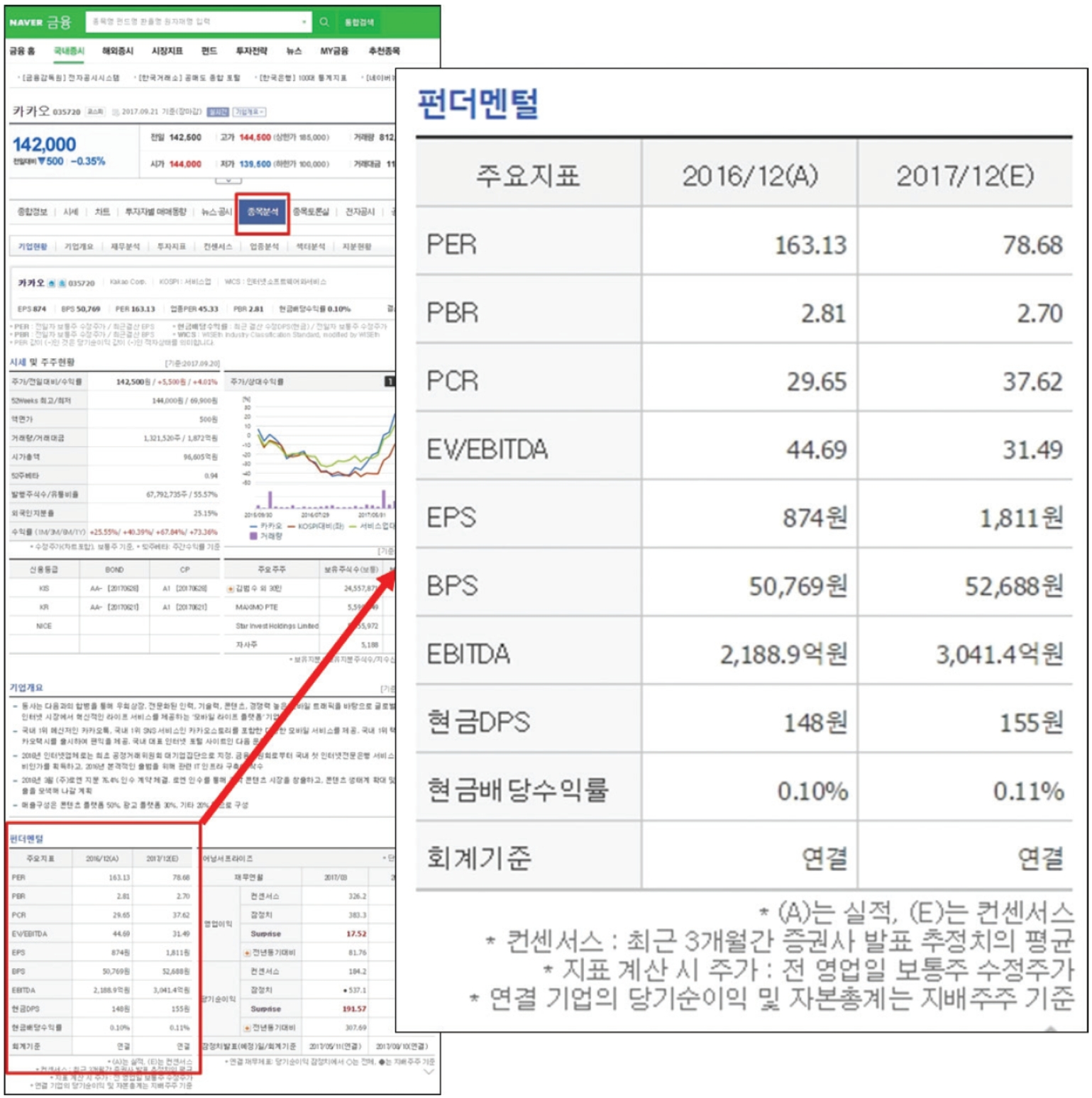Image resolution: width=1092 pixels, height=1098 pixels.
Task: Click EV/EBITDA value 31.49 in enlarged table
Action: pos(1032,450)
